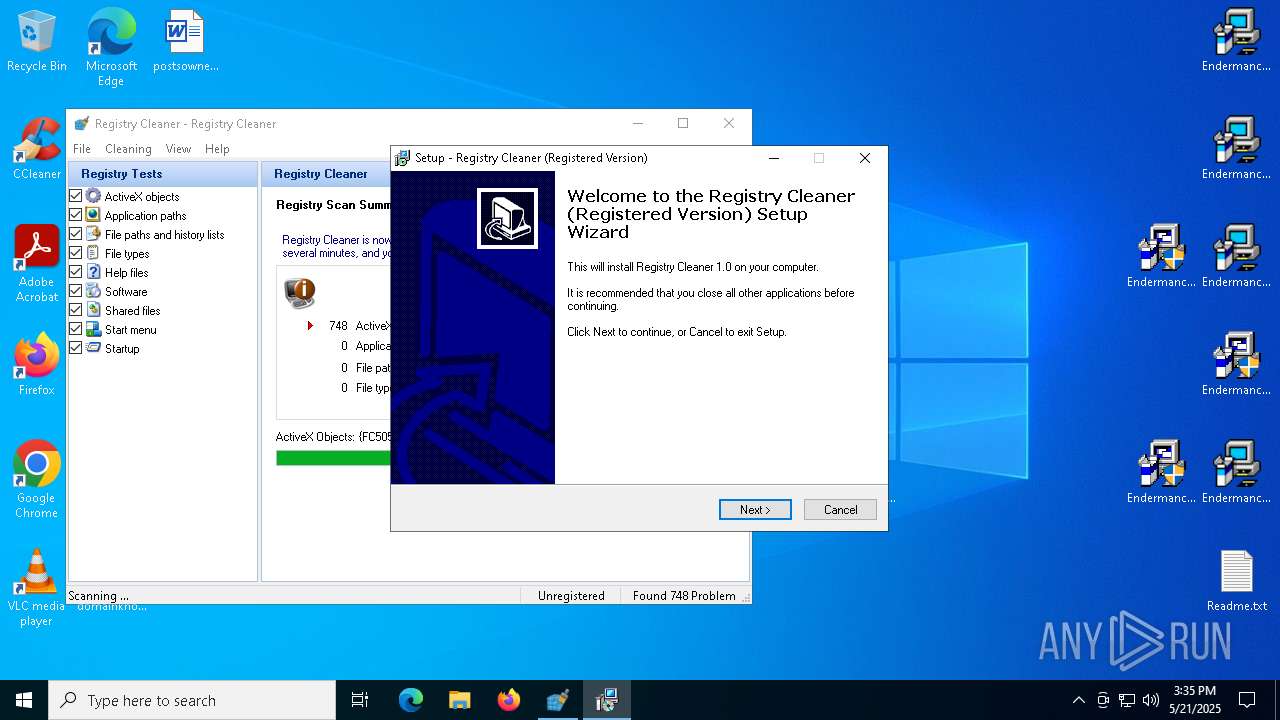
Task: Select the VLC media player desktop icon
Action: pyautogui.click(x=37, y=588)
